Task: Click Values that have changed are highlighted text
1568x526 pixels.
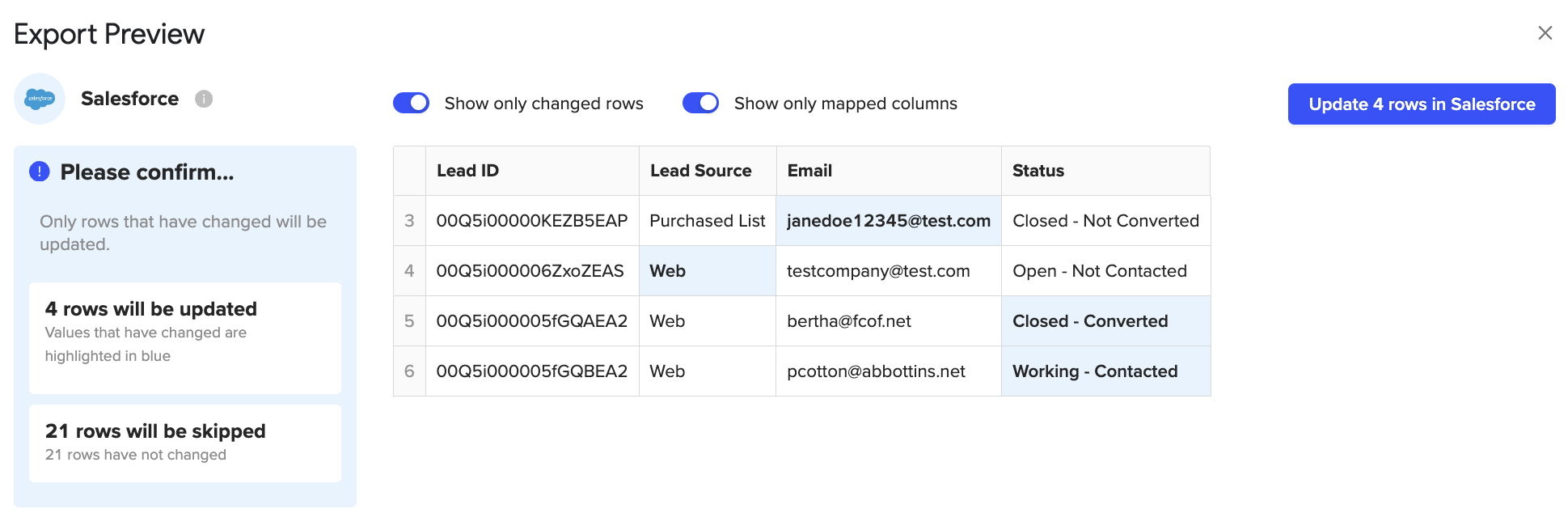Action: coord(146,344)
